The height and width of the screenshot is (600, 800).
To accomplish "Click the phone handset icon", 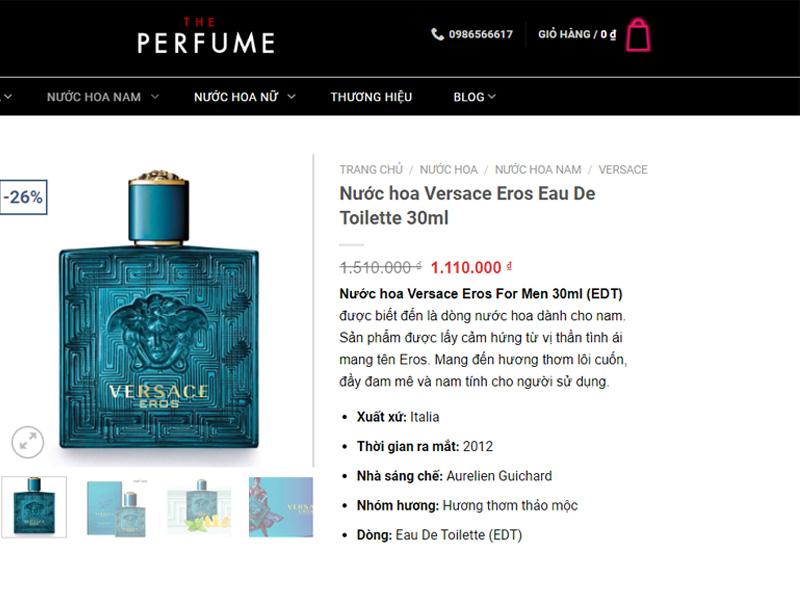I will coord(437,34).
